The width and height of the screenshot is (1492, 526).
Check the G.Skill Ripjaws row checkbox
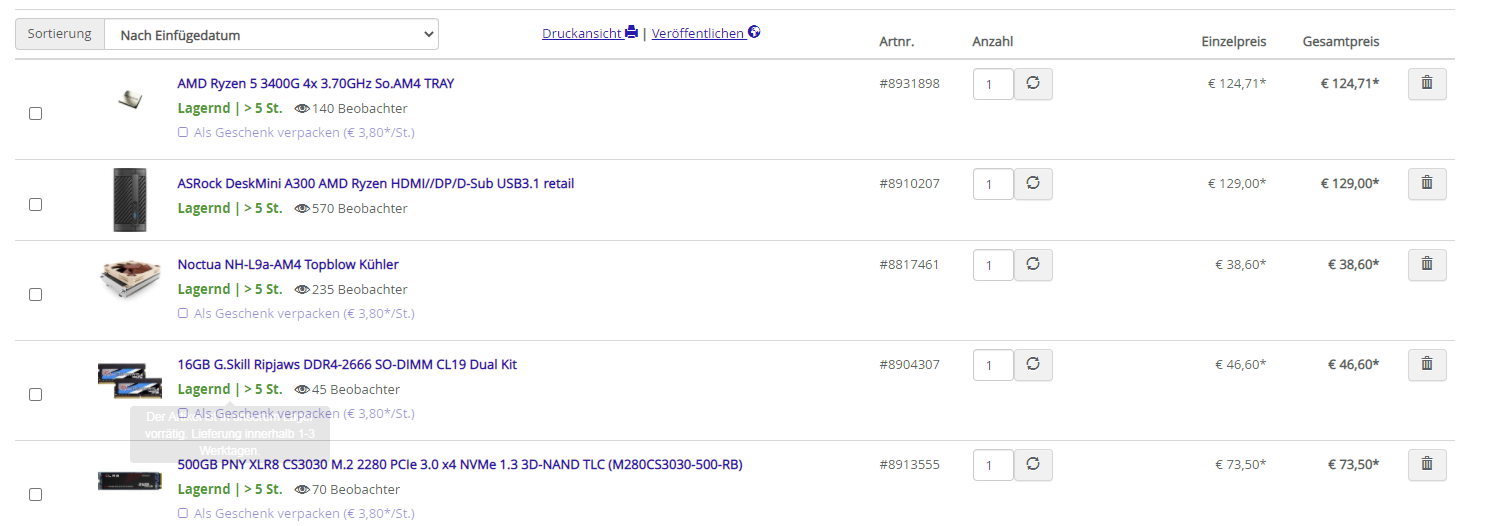pos(36,394)
